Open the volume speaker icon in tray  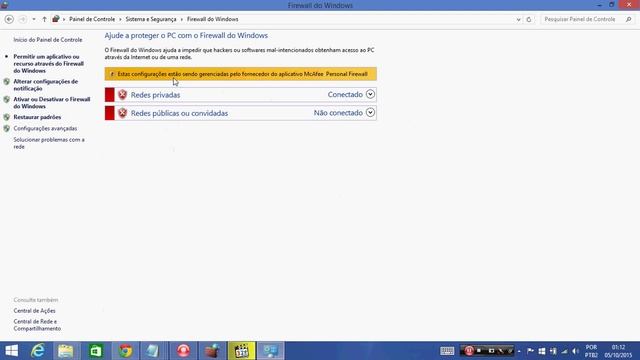(576, 351)
